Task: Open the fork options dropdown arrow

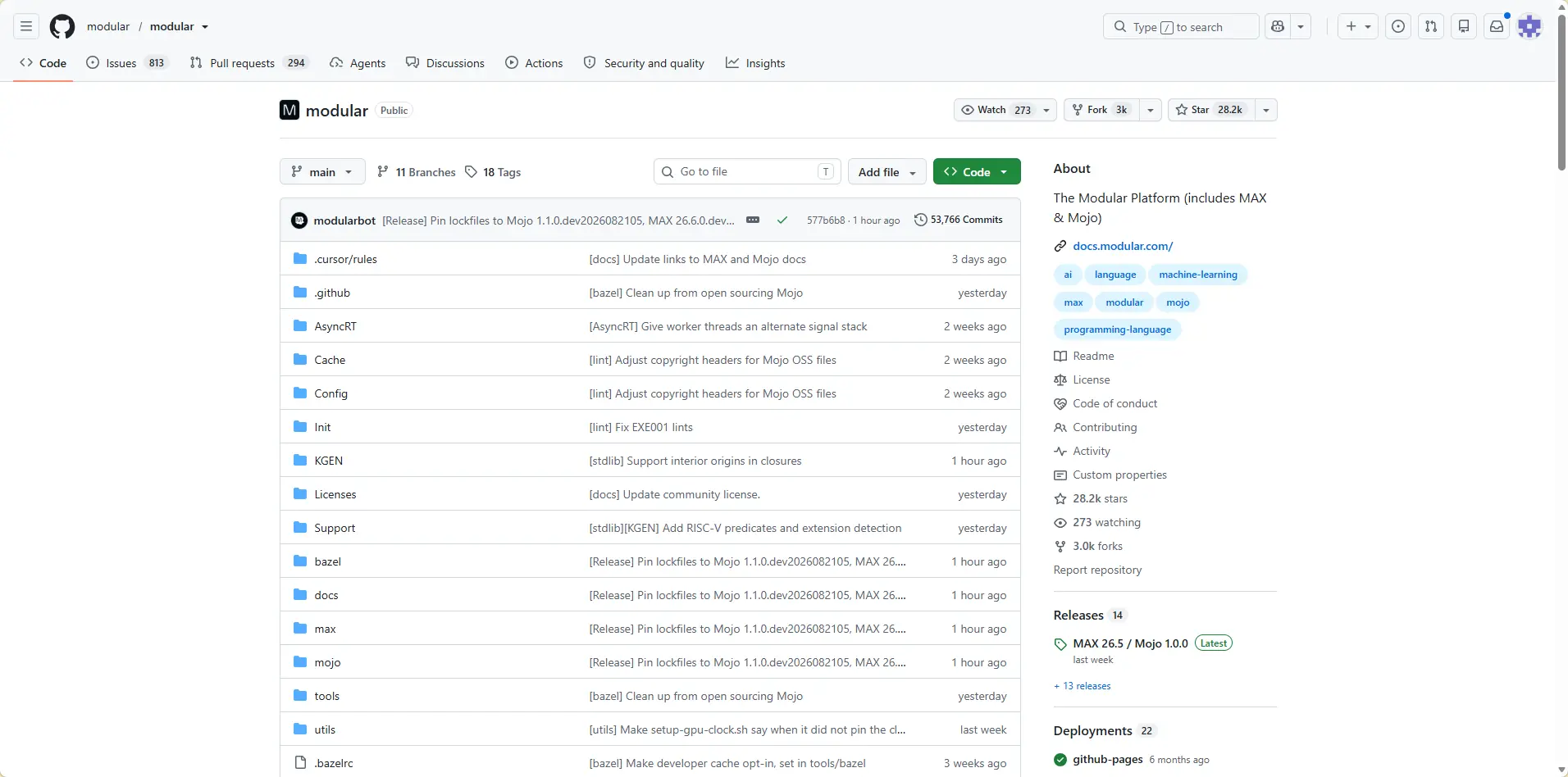Action: click(1151, 110)
